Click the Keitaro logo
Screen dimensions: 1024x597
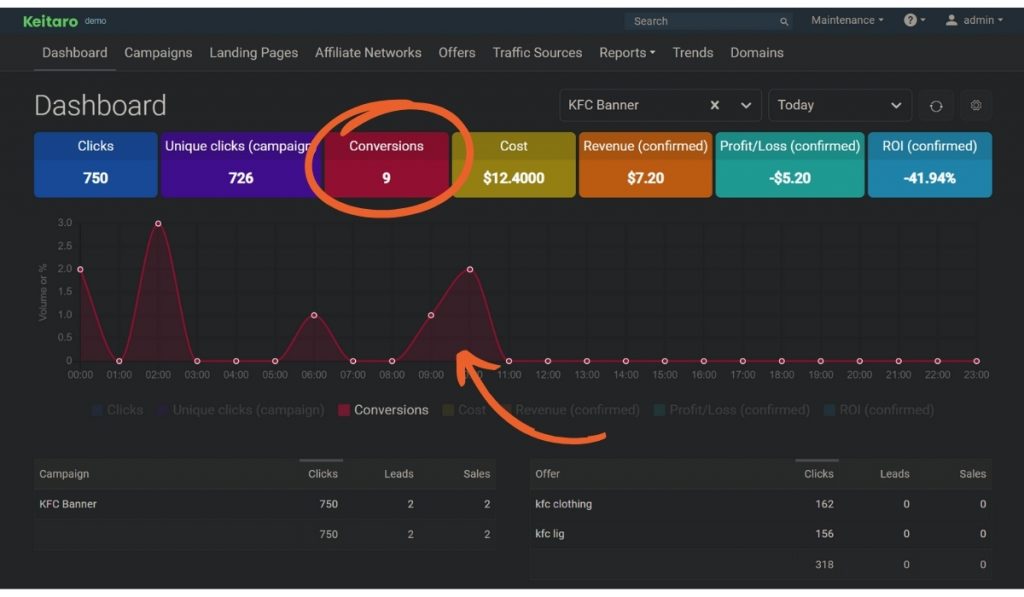[51, 20]
